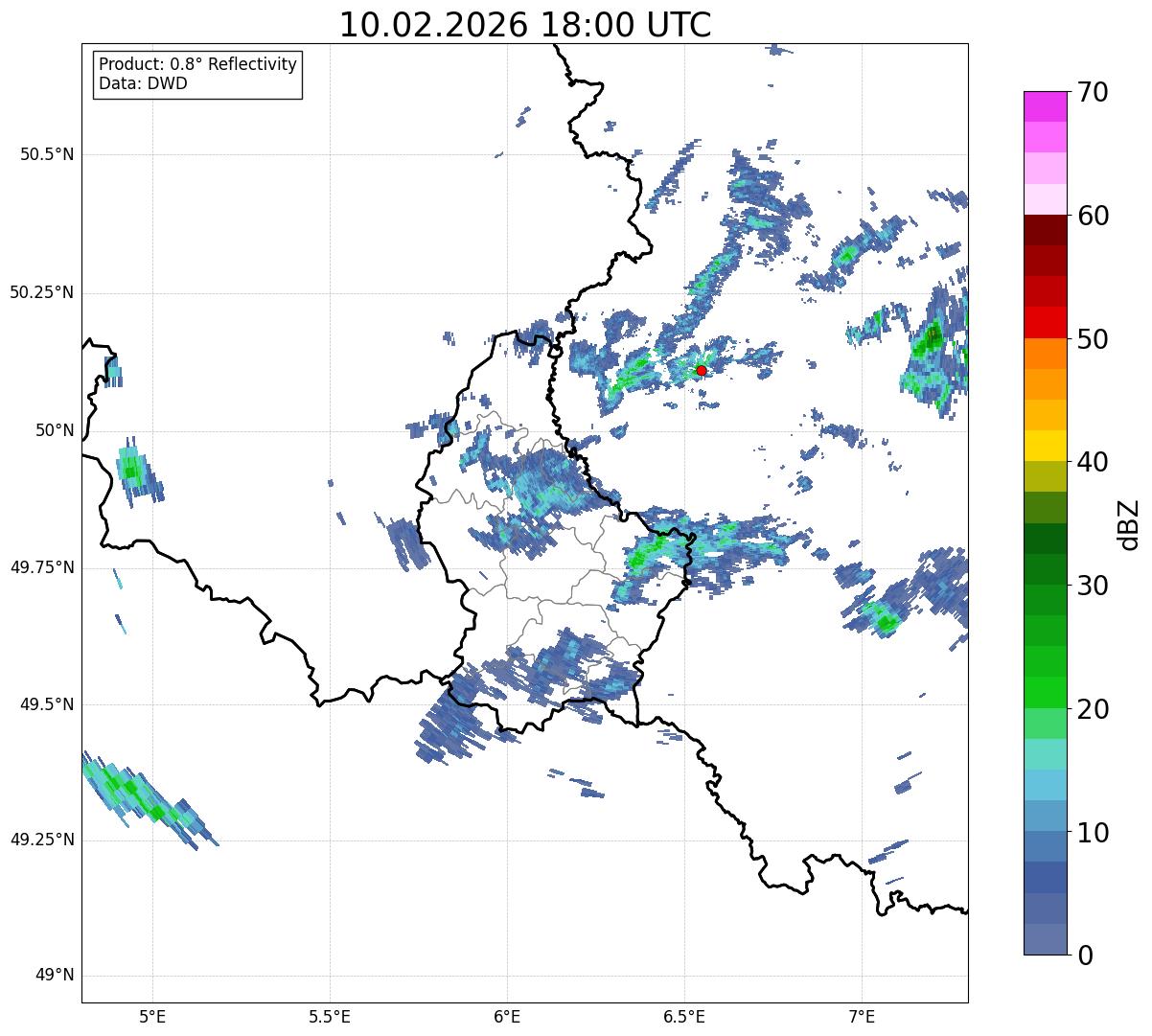
Task: Click the 6.5°E longitude label
Action: point(684,1016)
